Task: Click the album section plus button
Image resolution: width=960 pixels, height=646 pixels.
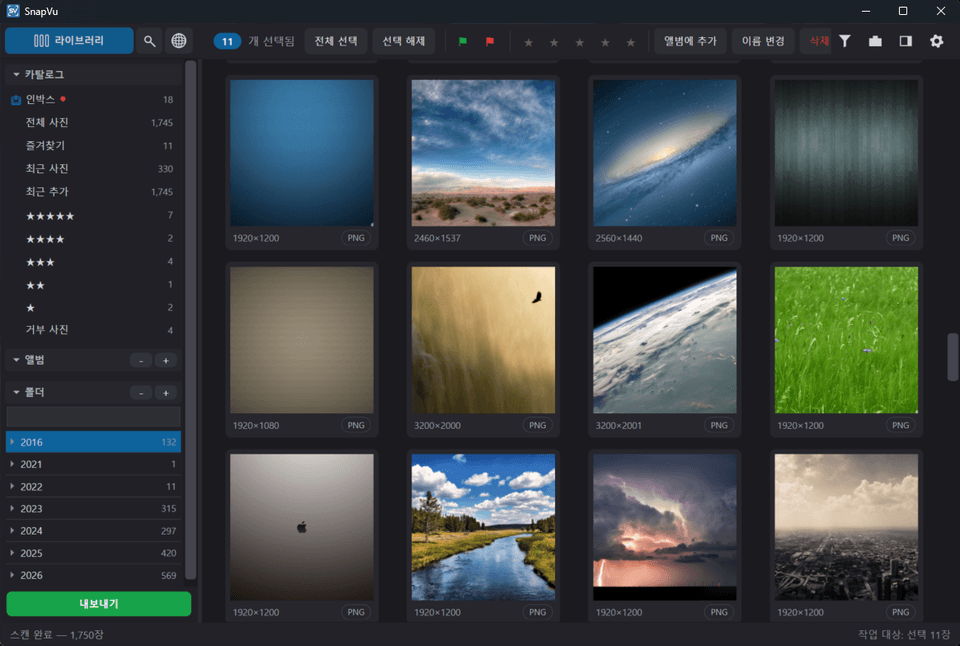Action: [166, 361]
